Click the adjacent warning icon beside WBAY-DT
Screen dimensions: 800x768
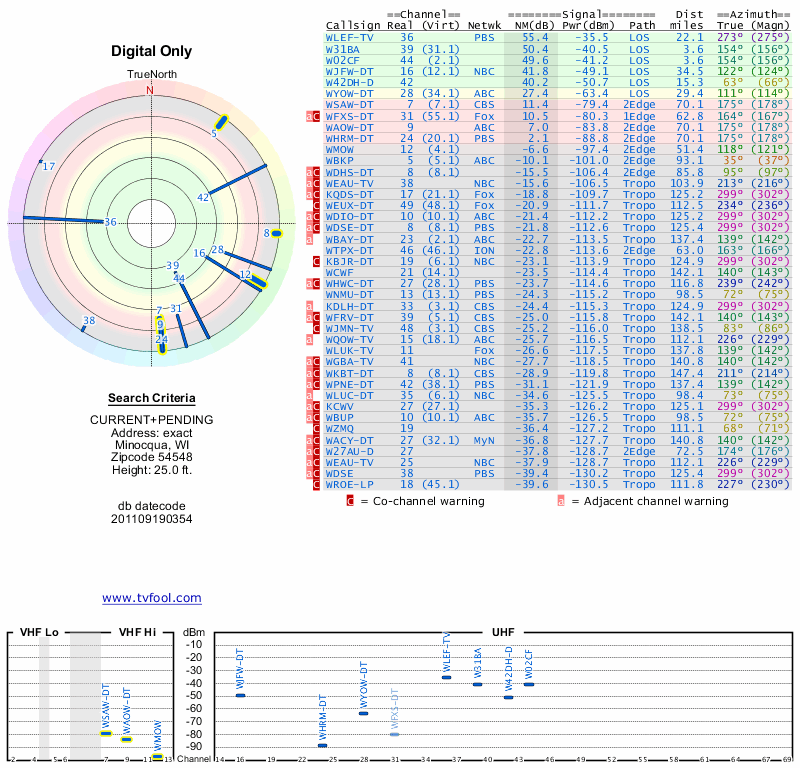[x=310, y=239]
